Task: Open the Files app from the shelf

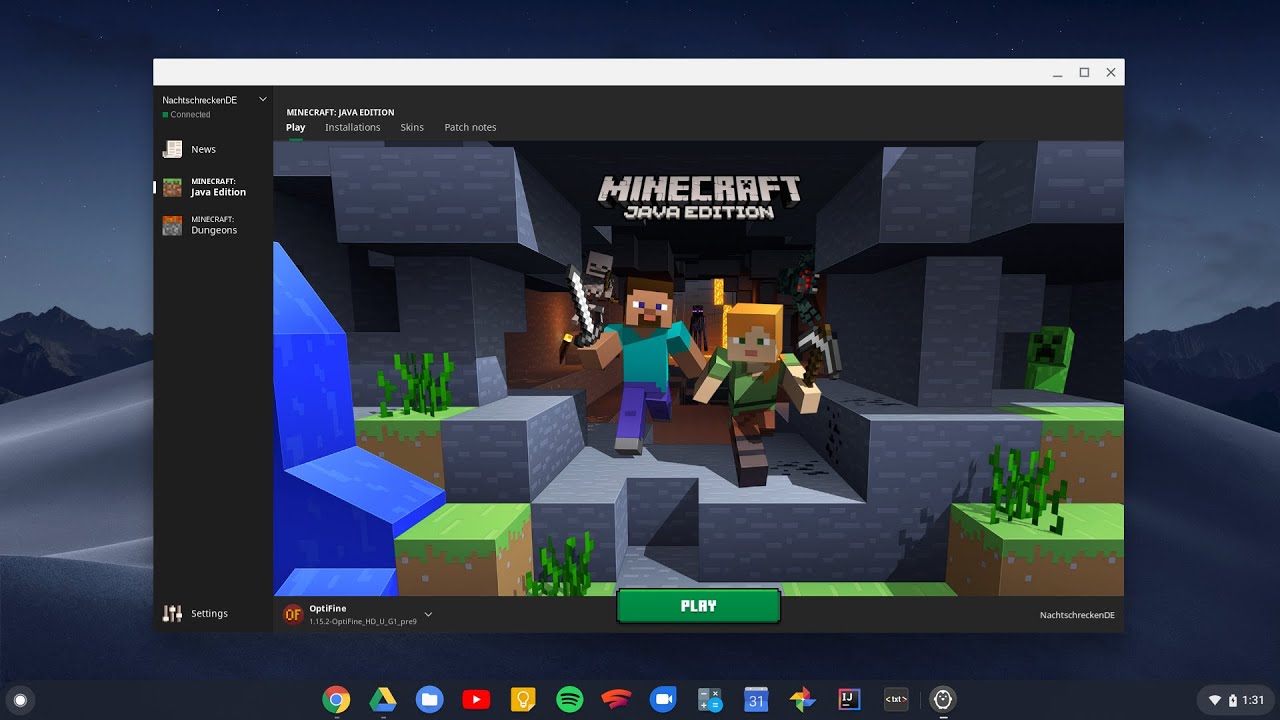Action: coord(430,700)
